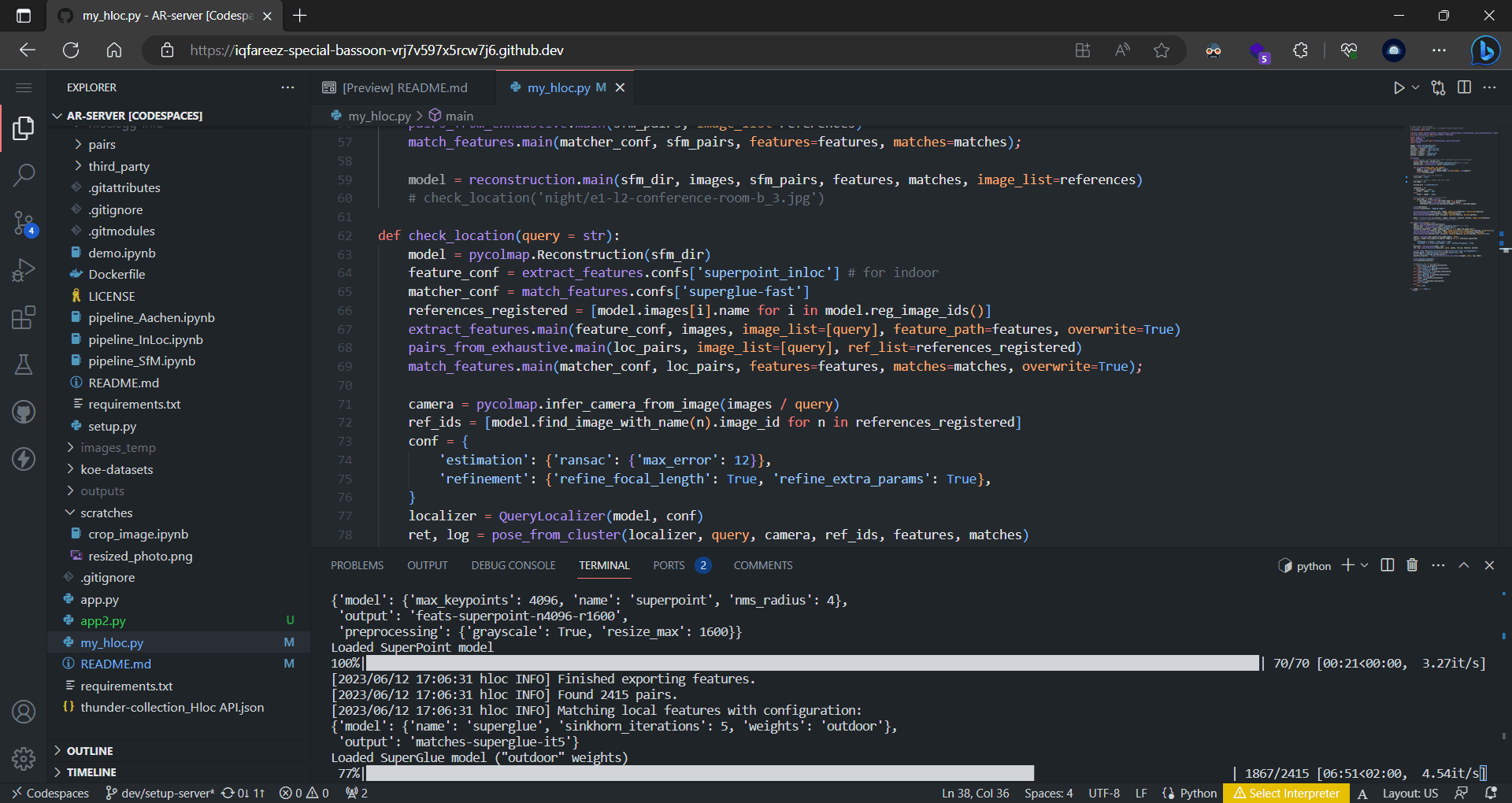Click dev/setup-server branch in status bar

(160, 793)
